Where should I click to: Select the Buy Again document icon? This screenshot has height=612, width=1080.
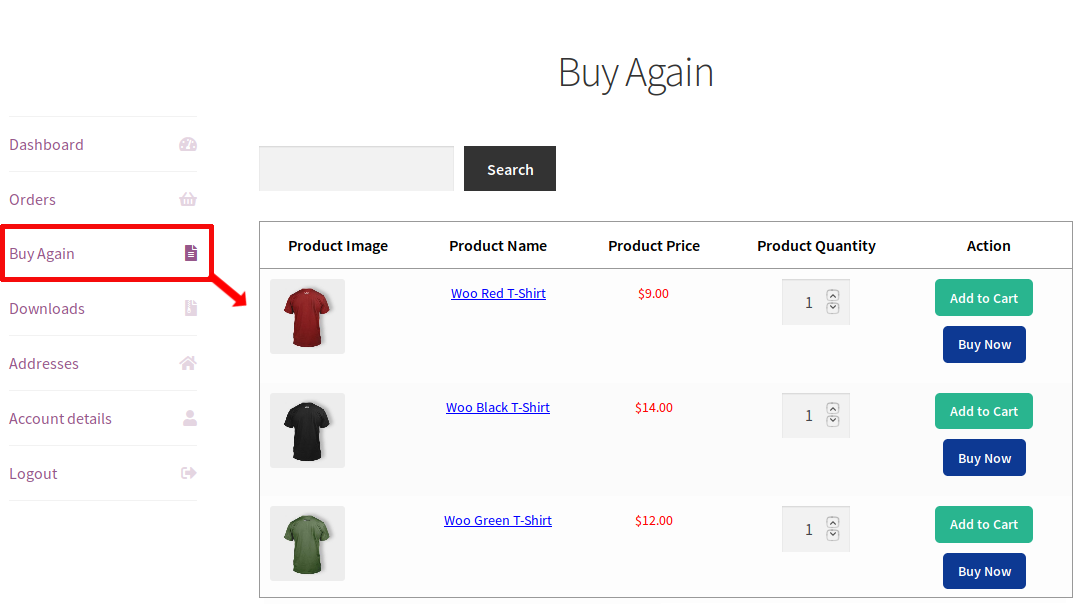pyautogui.click(x=190, y=253)
